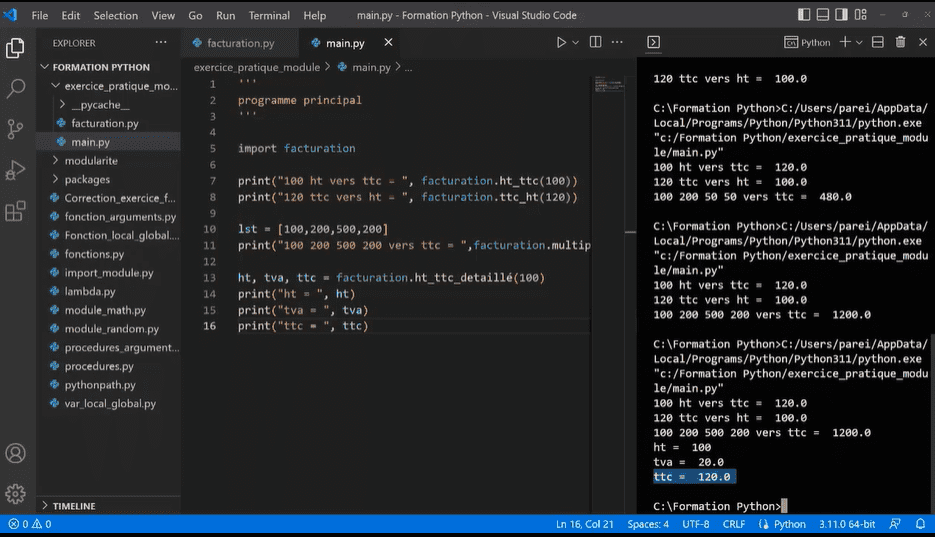The height and width of the screenshot is (537, 935).
Task: Kill terminal with trash icon
Action: 900,42
